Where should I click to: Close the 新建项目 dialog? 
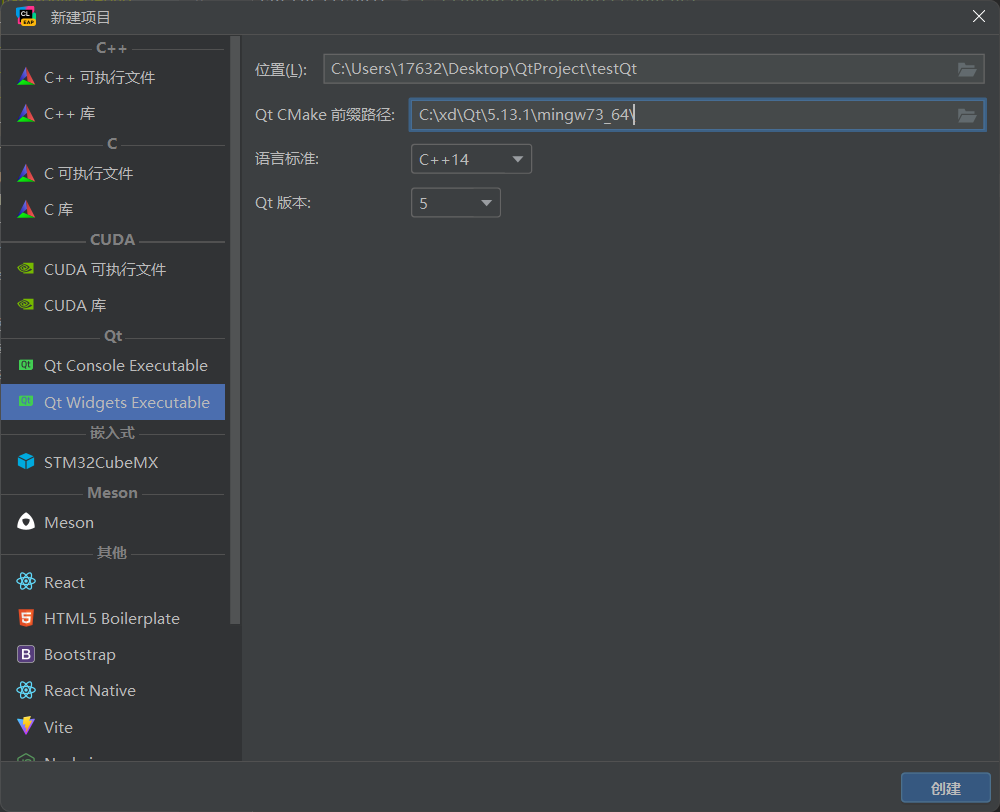point(978,17)
